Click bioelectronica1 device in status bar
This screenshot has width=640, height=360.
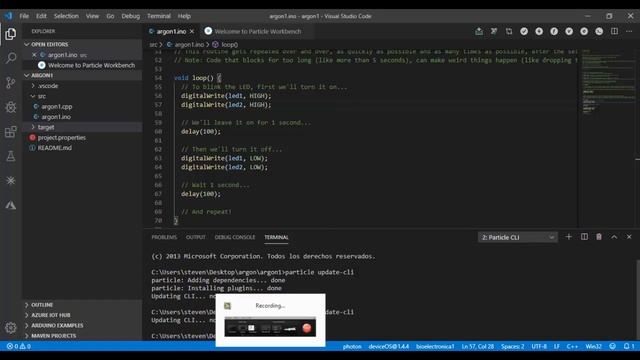[435, 346]
